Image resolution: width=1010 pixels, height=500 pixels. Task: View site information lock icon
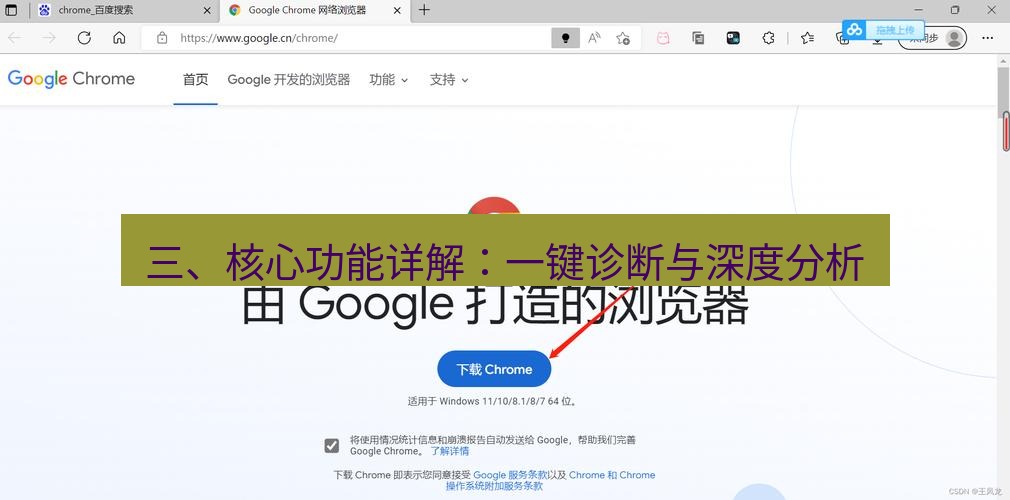pyautogui.click(x=162, y=38)
